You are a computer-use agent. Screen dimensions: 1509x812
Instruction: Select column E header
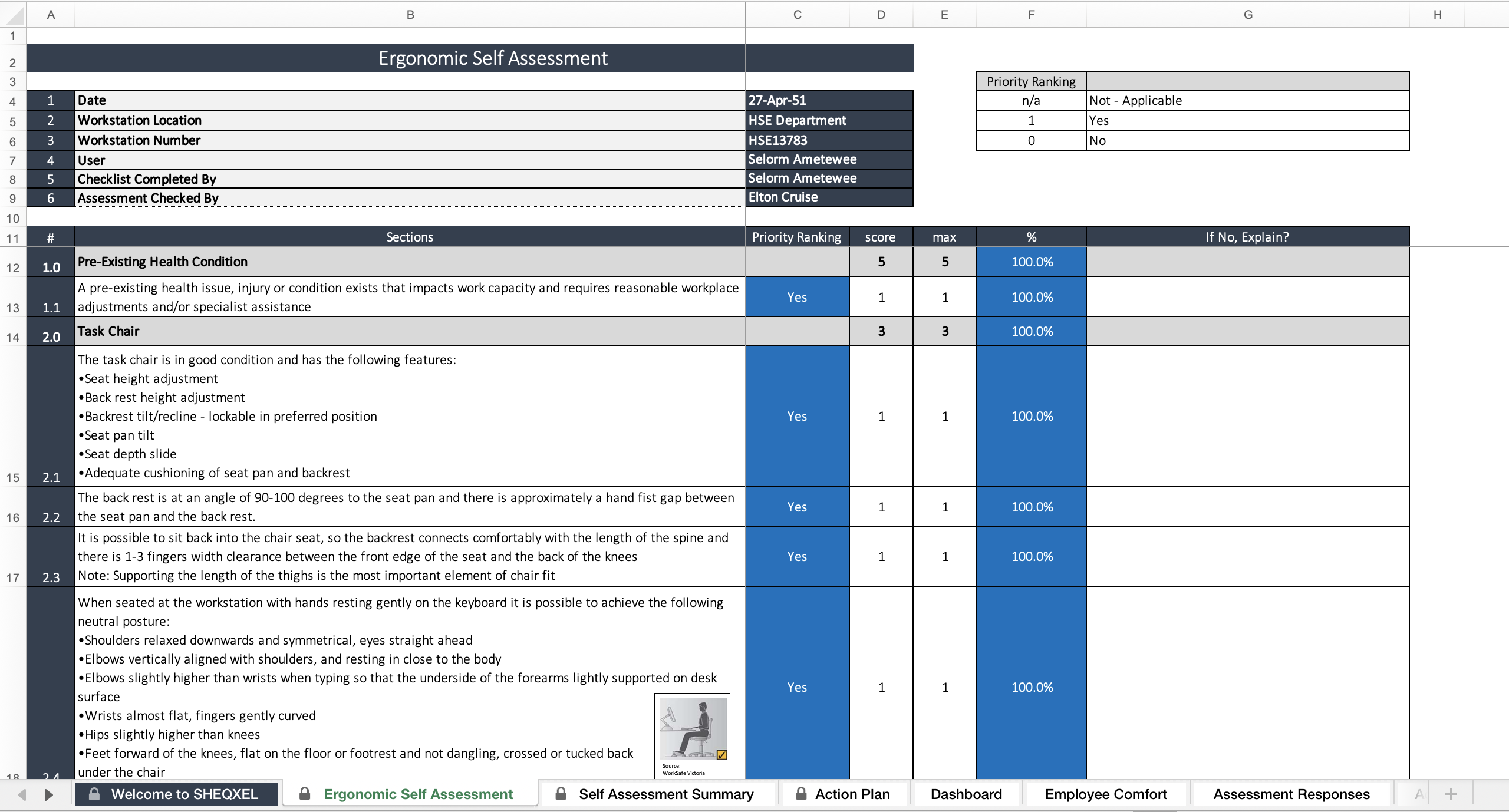[x=945, y=15]
